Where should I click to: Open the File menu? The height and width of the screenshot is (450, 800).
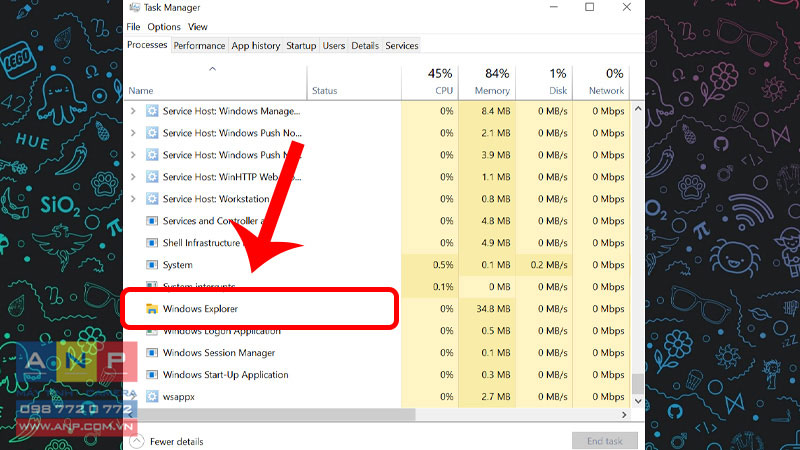(133, 27)
